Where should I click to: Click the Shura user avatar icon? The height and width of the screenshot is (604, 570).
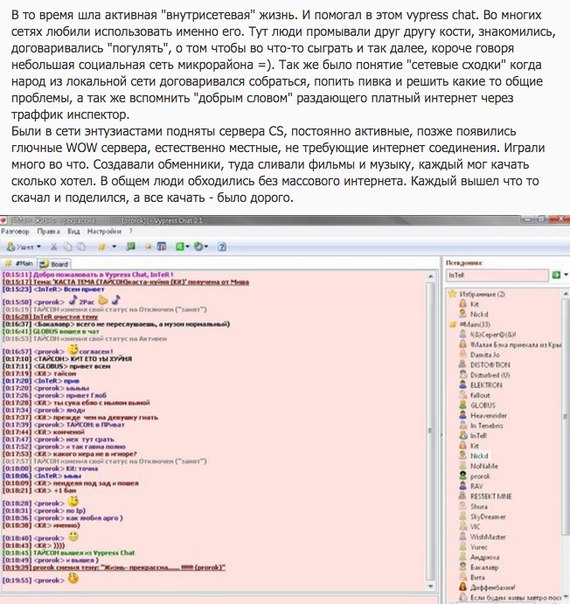[x=463, y=506]
